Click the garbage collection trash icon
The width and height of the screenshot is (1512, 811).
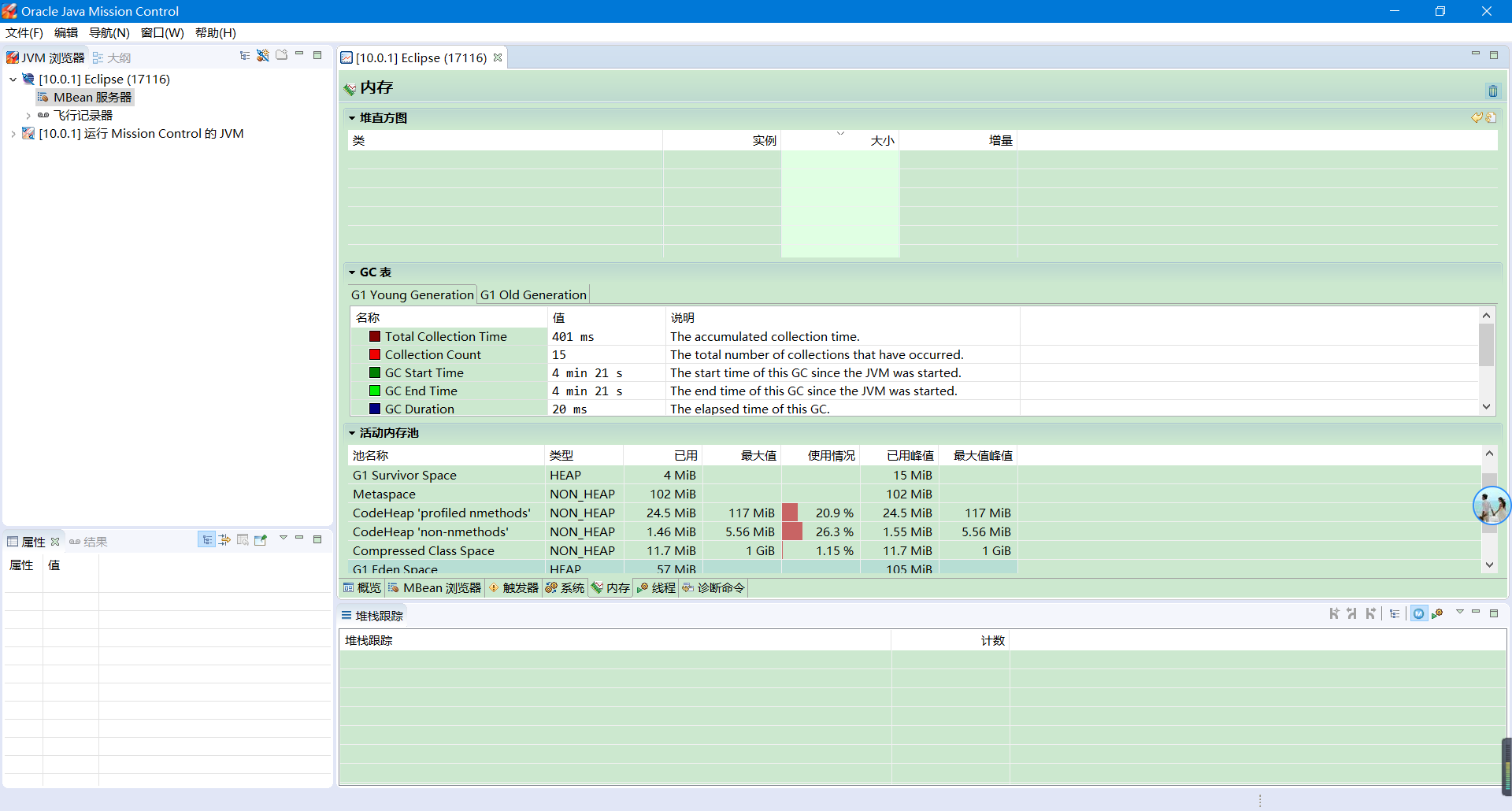(1492, 91)
